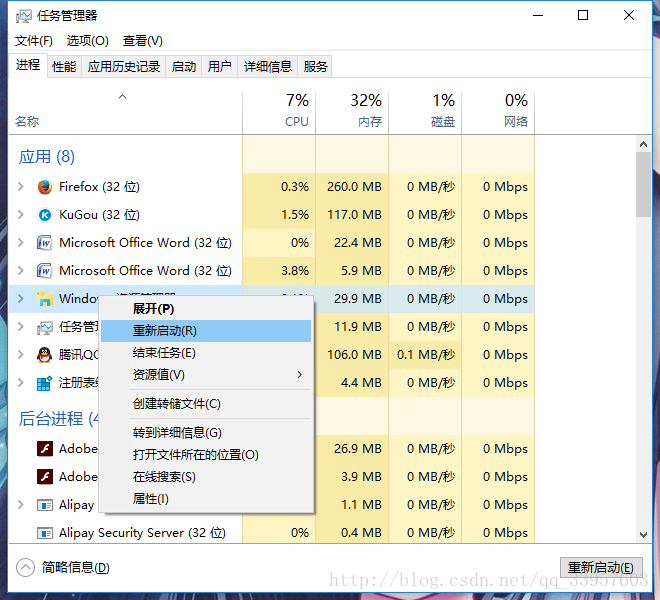This screenshot has width=660, height=600.
Task: Sort by the CPU column header
Action: [x=279, y=113]
